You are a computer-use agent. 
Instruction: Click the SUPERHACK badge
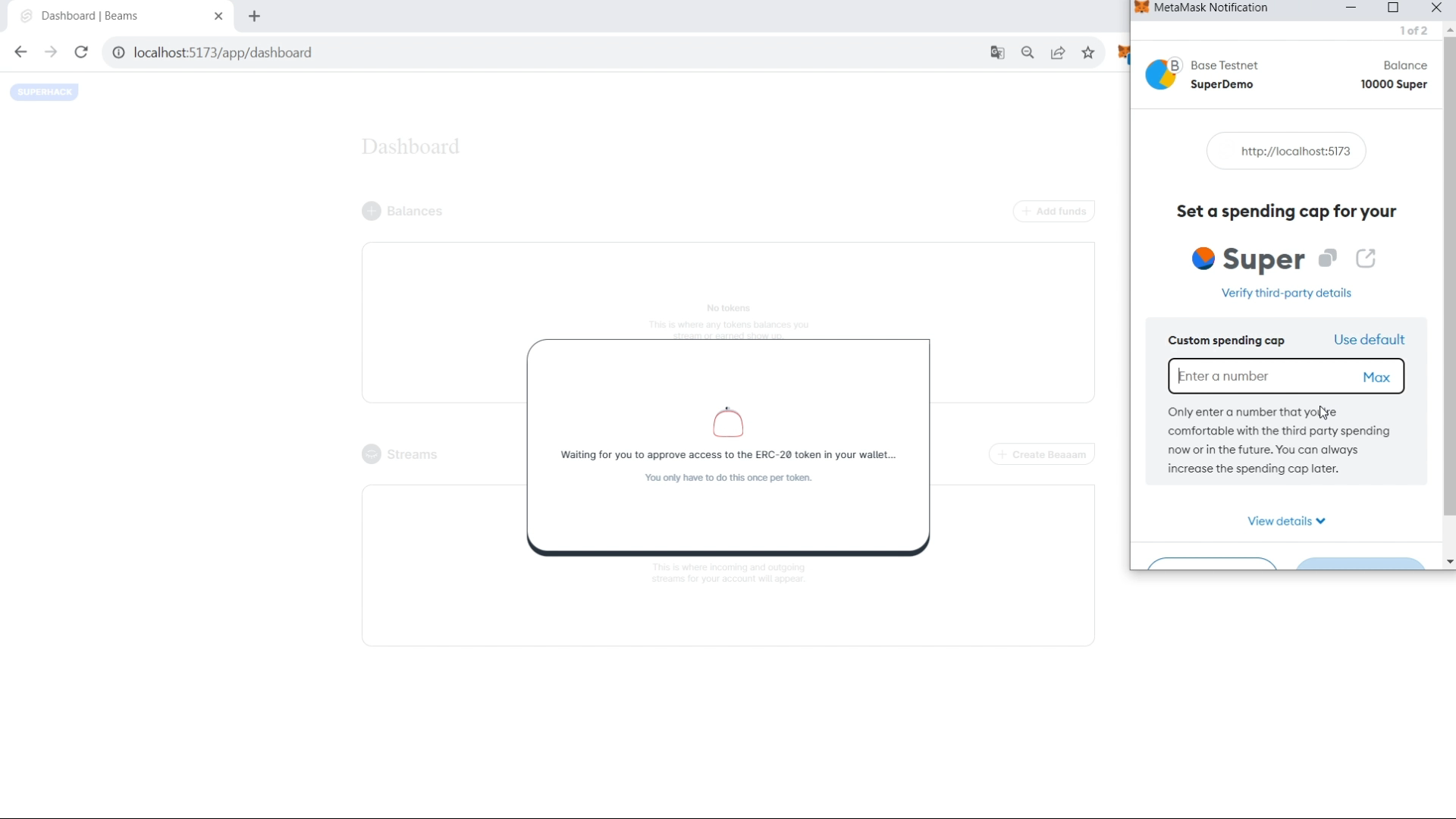tap(44, 92)
